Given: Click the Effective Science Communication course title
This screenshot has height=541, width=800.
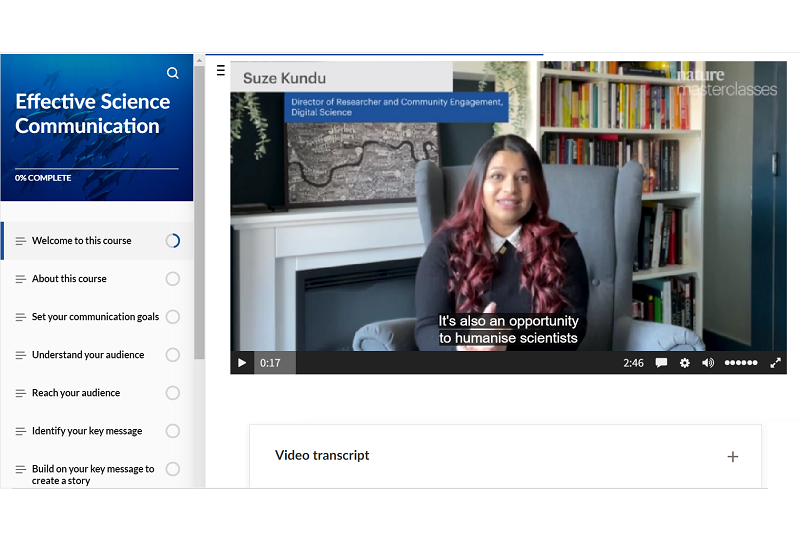Looking at the screenshot, I should pos(92,114).
